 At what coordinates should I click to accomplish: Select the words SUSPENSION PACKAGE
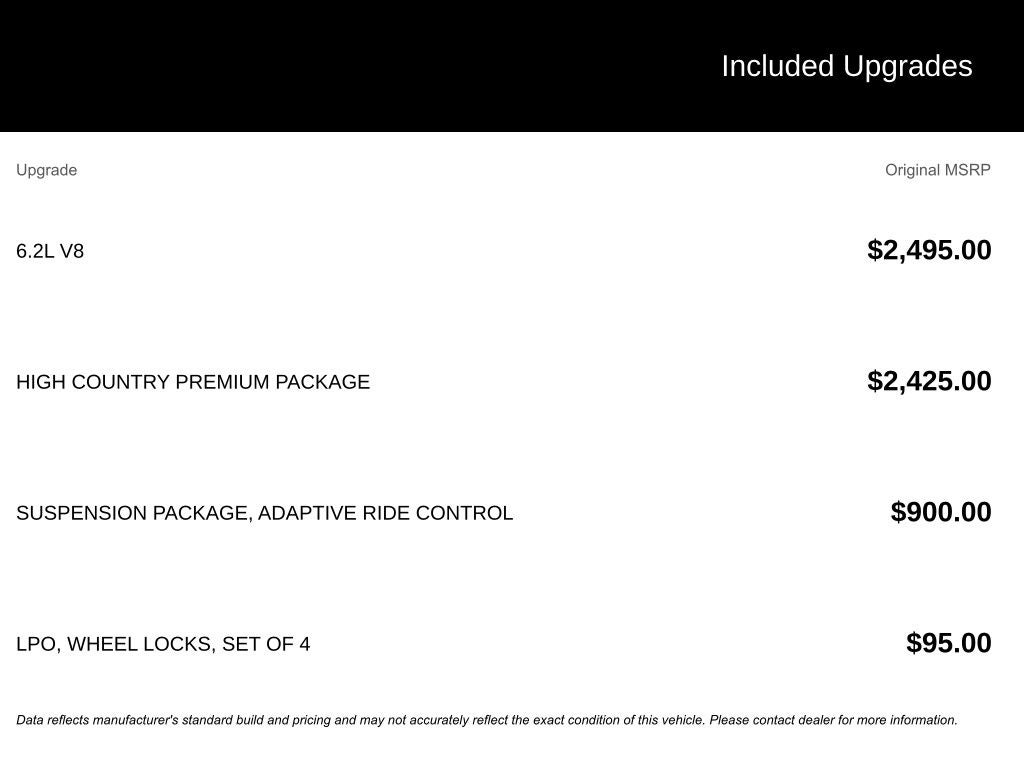tap(132, 513)
